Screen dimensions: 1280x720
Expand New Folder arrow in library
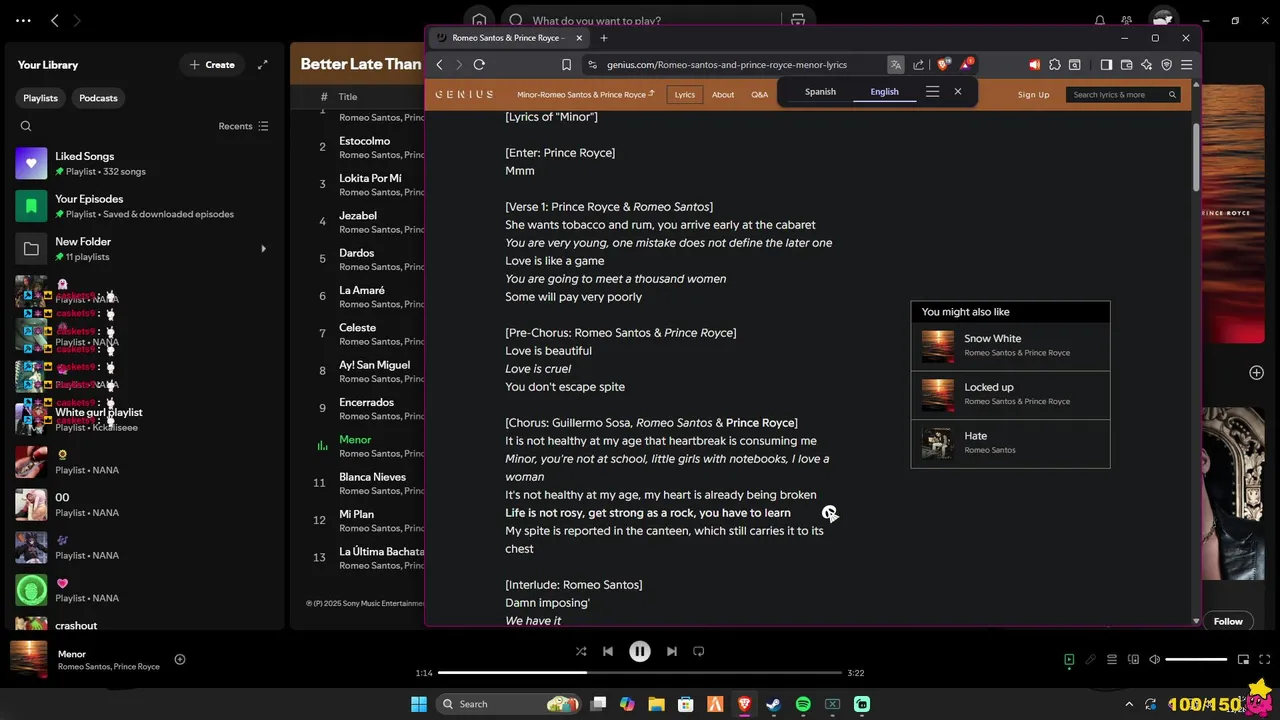pyautogui.click(x=263, y=249)
